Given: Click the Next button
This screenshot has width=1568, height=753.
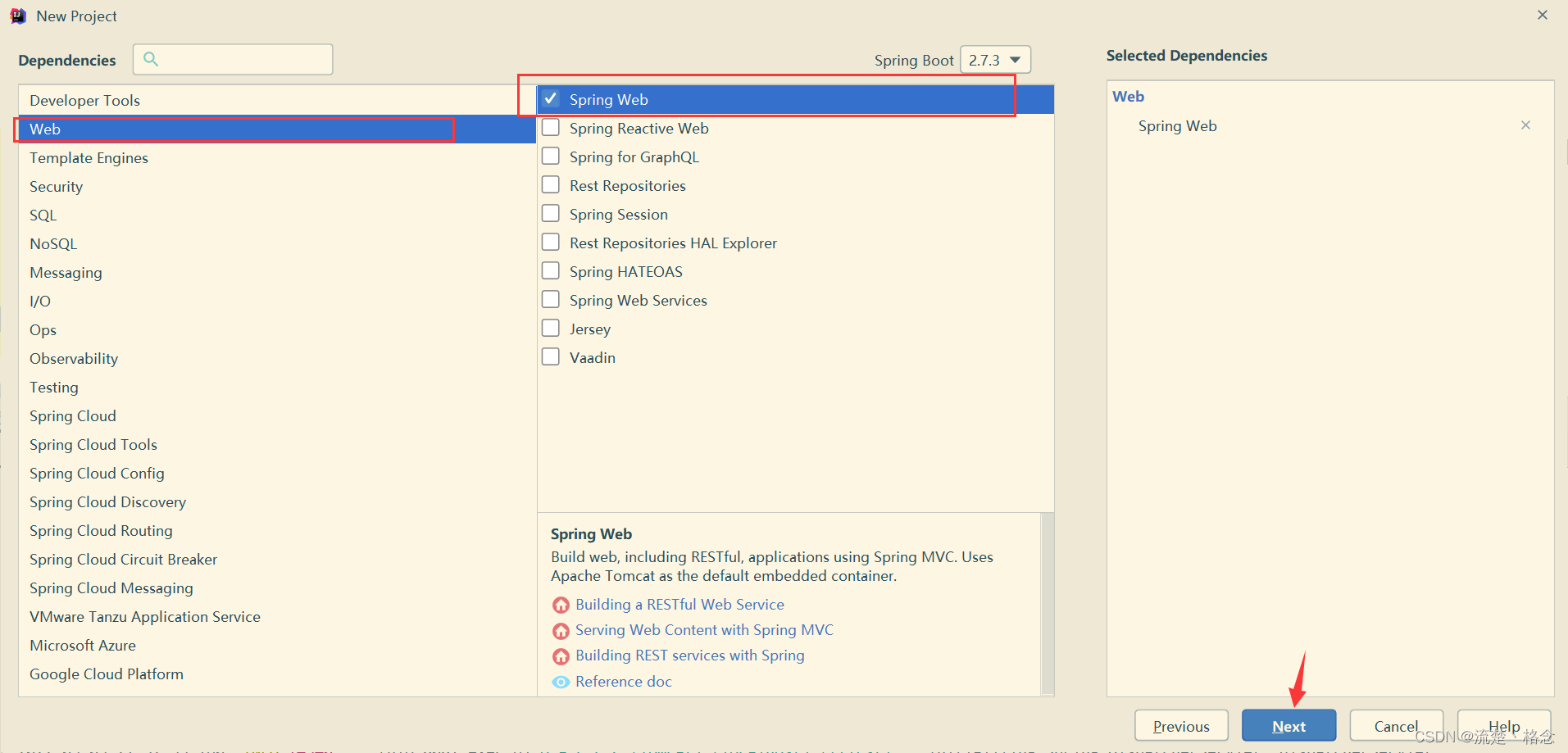Looking at the screenshot, I should (x=1288, y=726).
